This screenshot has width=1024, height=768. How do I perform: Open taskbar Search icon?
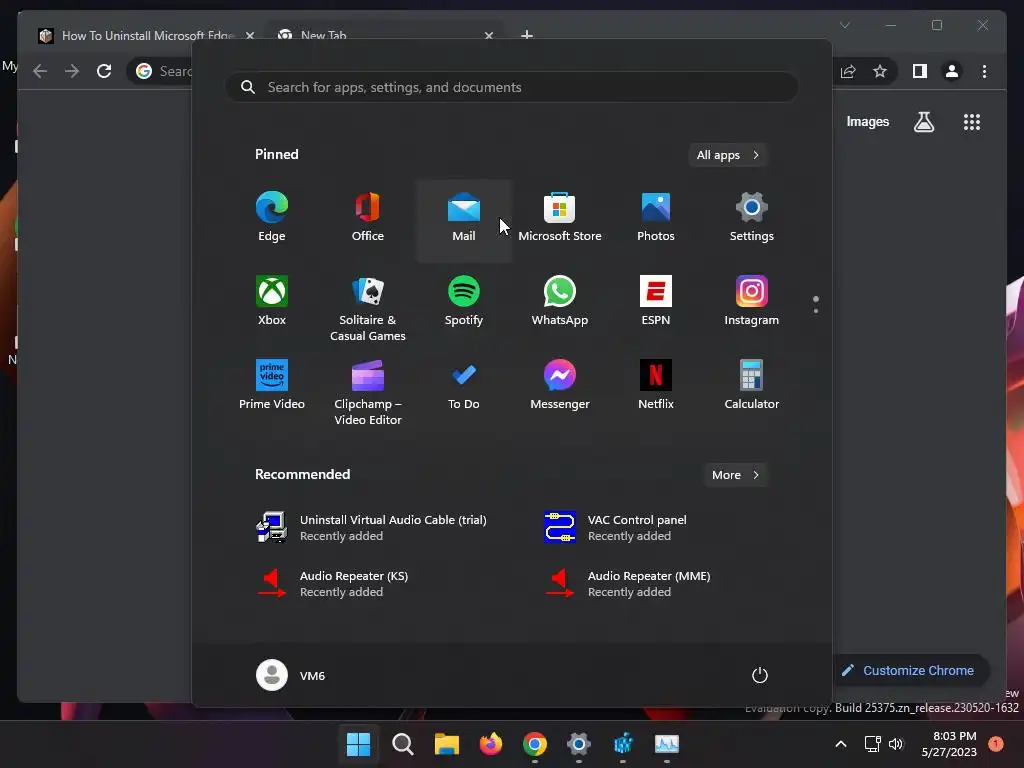tap(403, 744)
